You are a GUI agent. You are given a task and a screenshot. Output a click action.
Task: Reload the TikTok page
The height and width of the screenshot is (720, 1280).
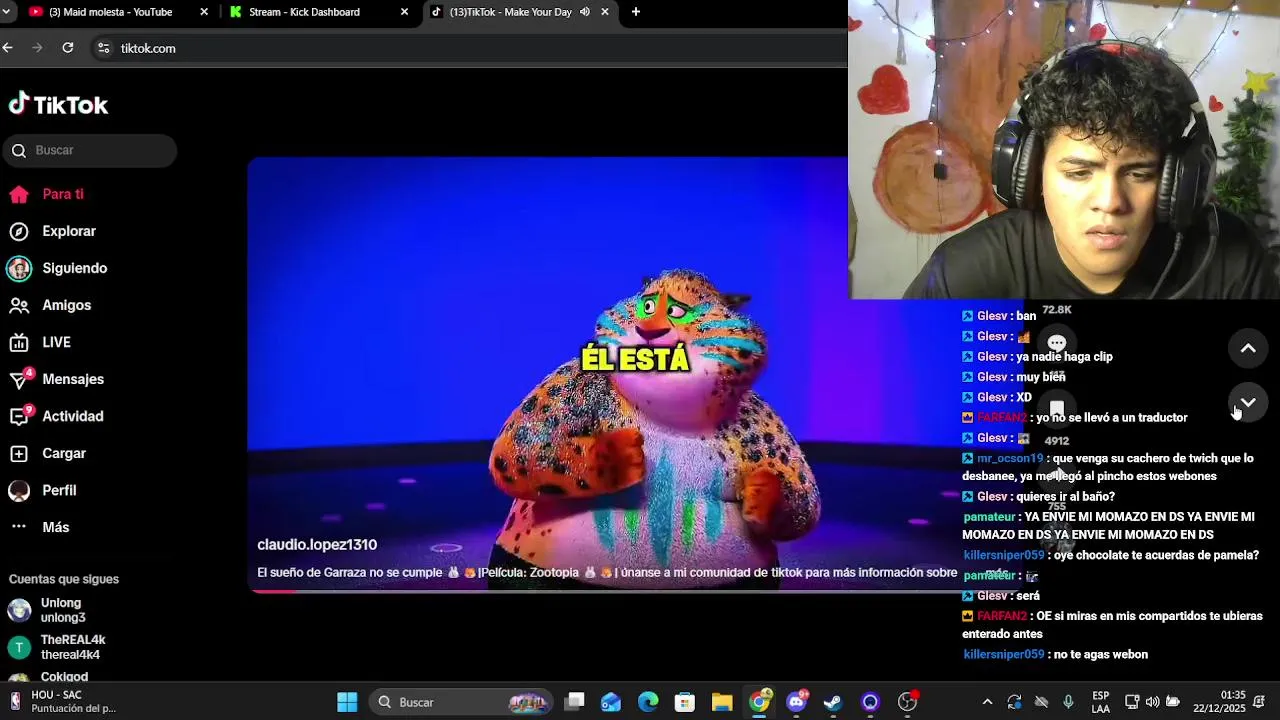tap(68, 48)
